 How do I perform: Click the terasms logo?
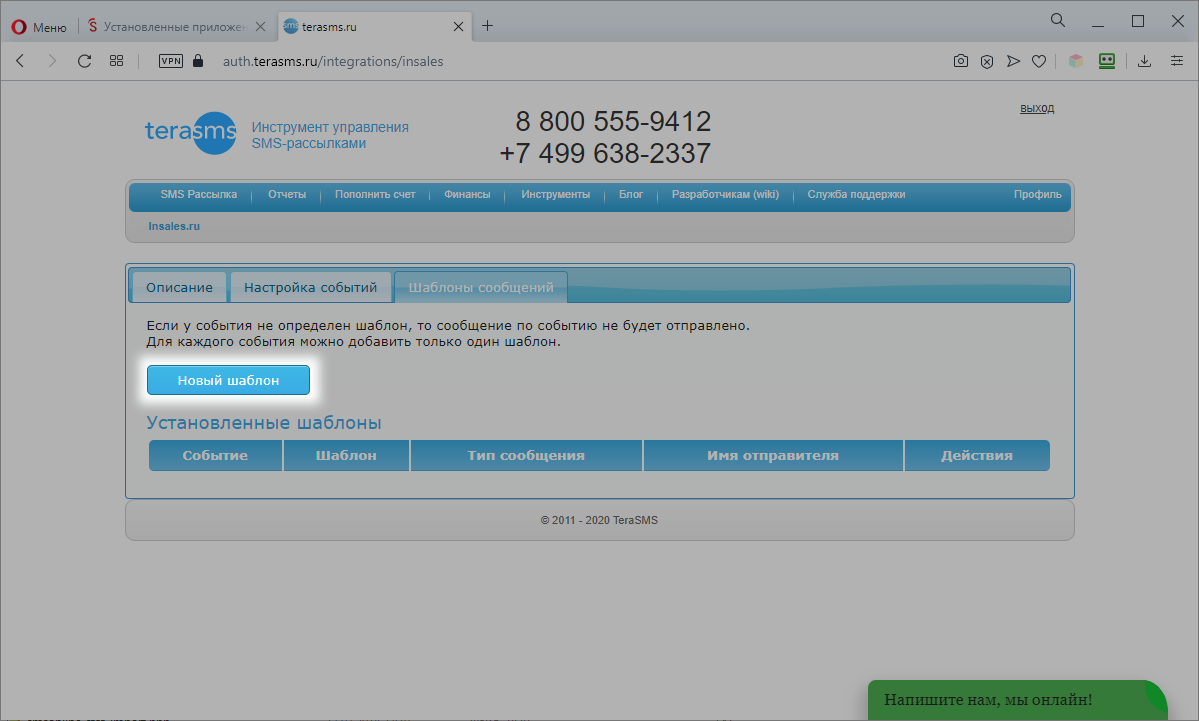pyautogui.click(x=191, y=132)
